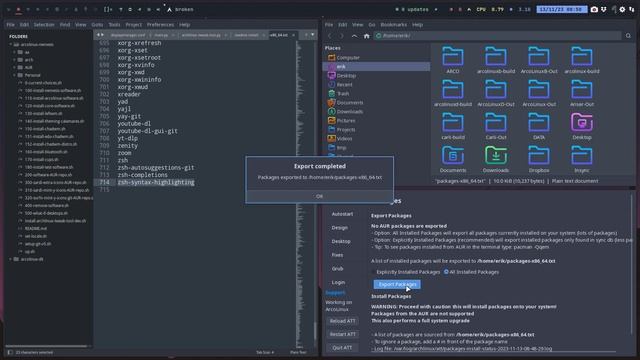Screen dimensions: 640x360
Task: Open Preferences menu in Sublime Text
Action: [160, 24]
